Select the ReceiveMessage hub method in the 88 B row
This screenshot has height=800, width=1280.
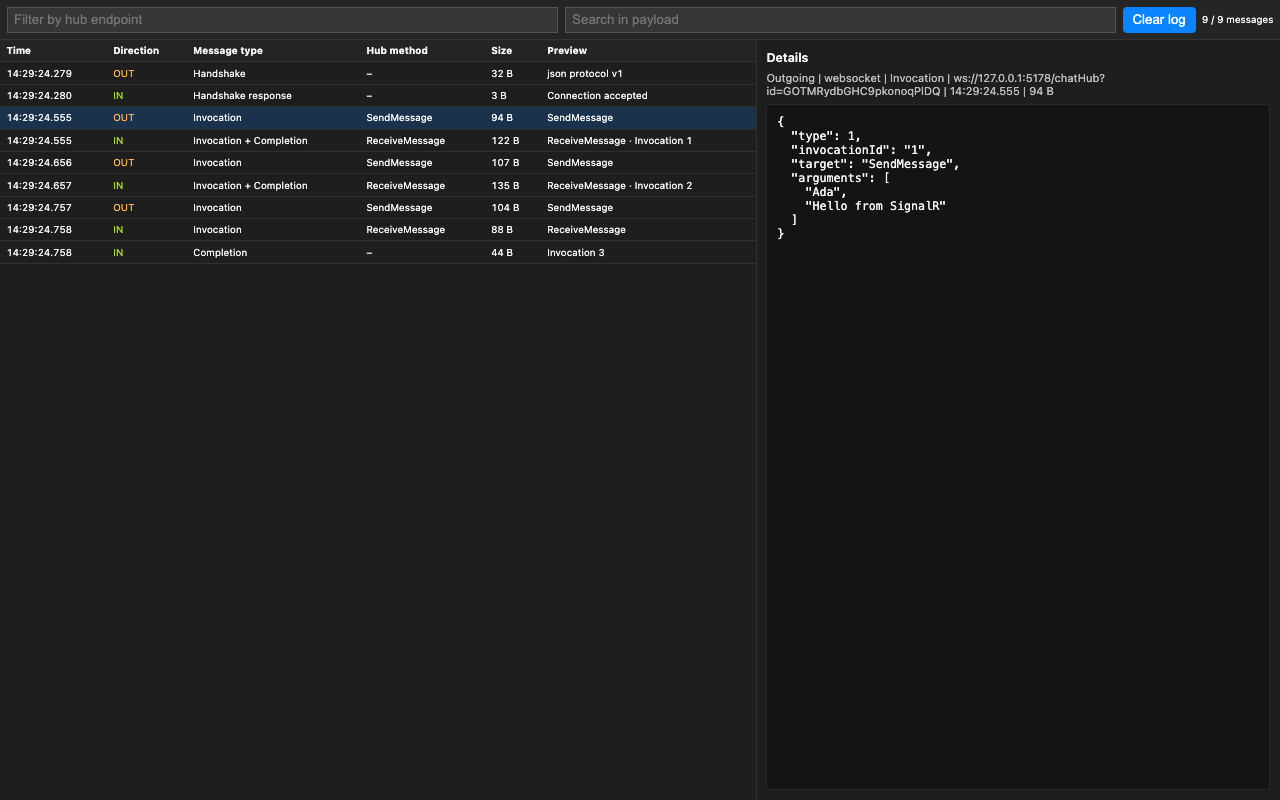point(405,230)
